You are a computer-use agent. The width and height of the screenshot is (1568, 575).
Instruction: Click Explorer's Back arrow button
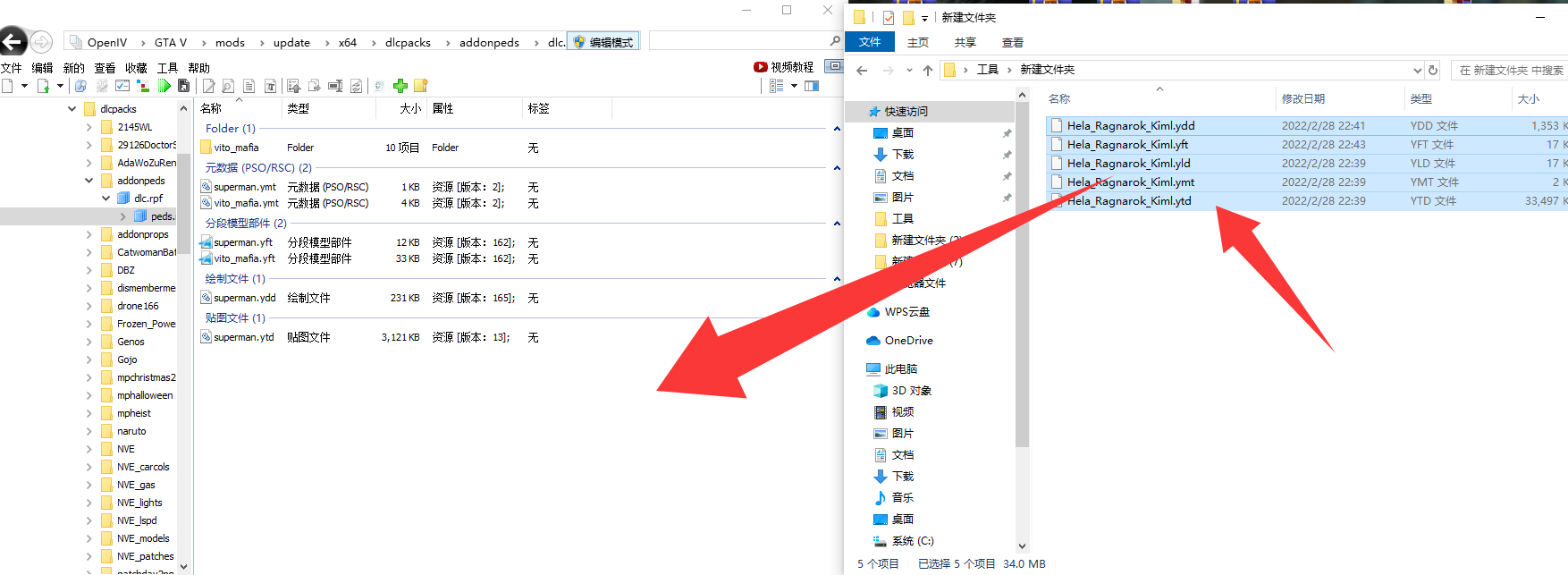pyautogui.click(x=862, y=70)
